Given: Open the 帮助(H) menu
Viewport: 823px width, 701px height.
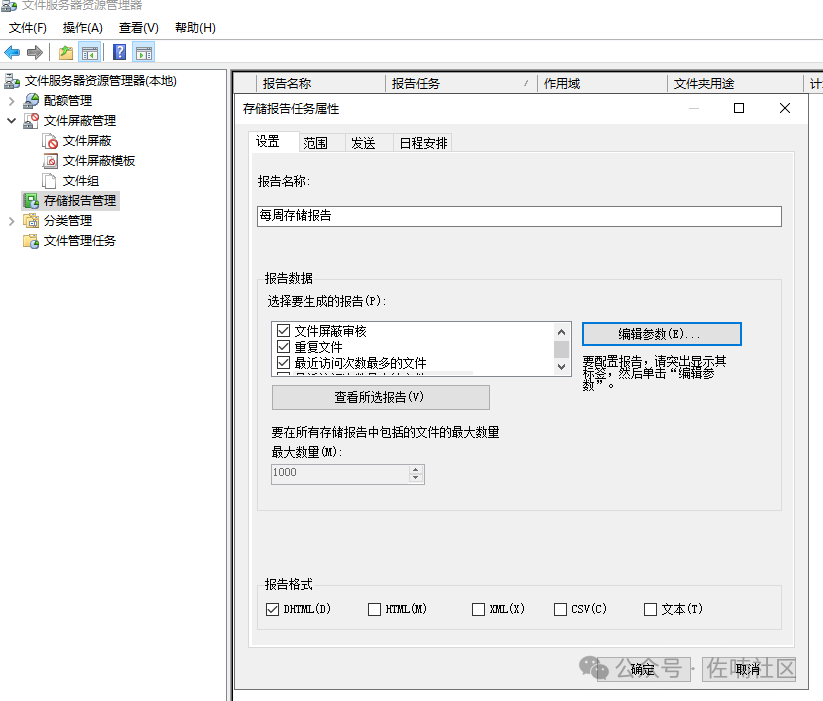Looking at the screenshot, I should (x=195, y=28).
